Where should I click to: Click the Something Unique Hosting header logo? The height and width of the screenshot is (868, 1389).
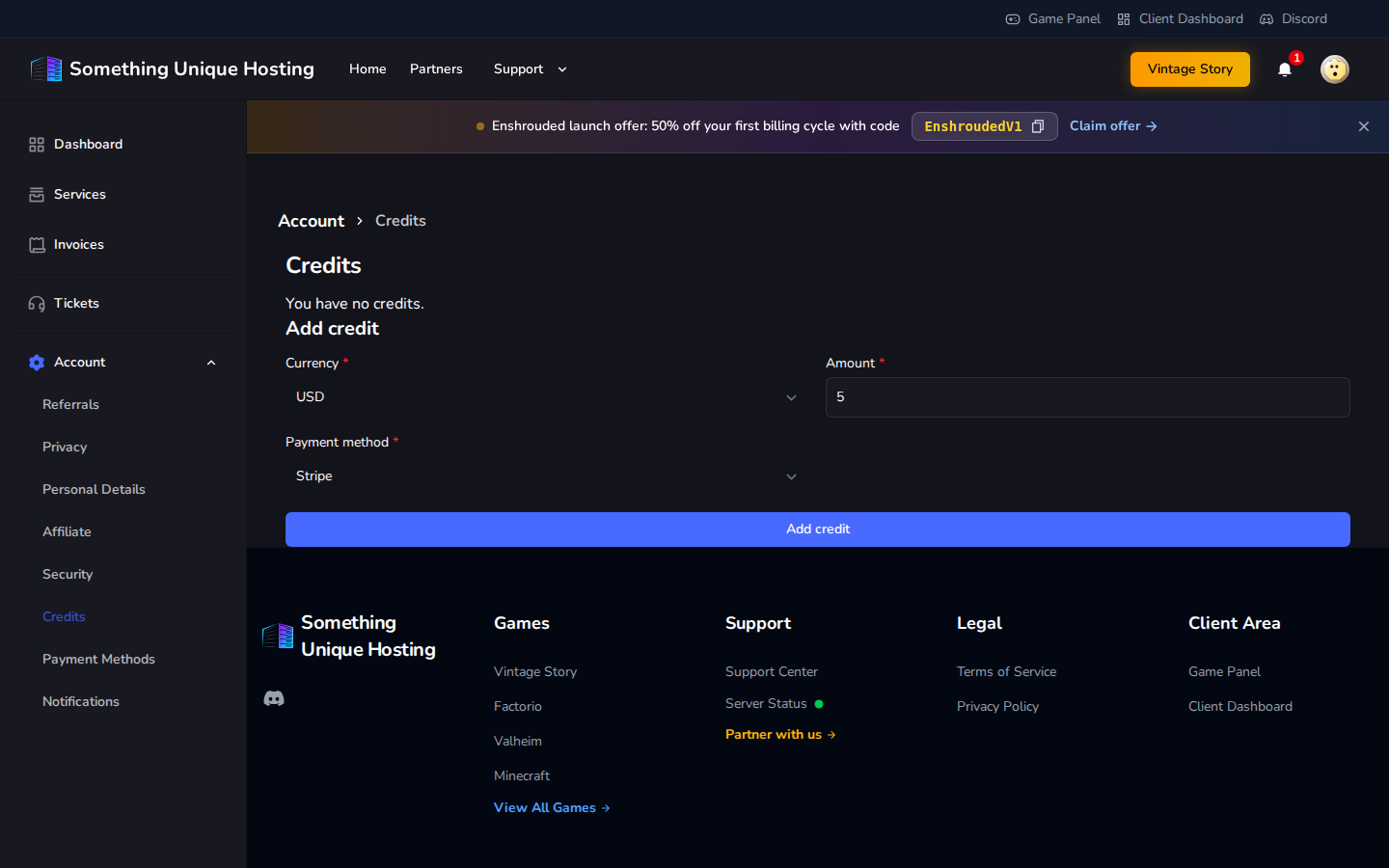[x=173, y=68]
